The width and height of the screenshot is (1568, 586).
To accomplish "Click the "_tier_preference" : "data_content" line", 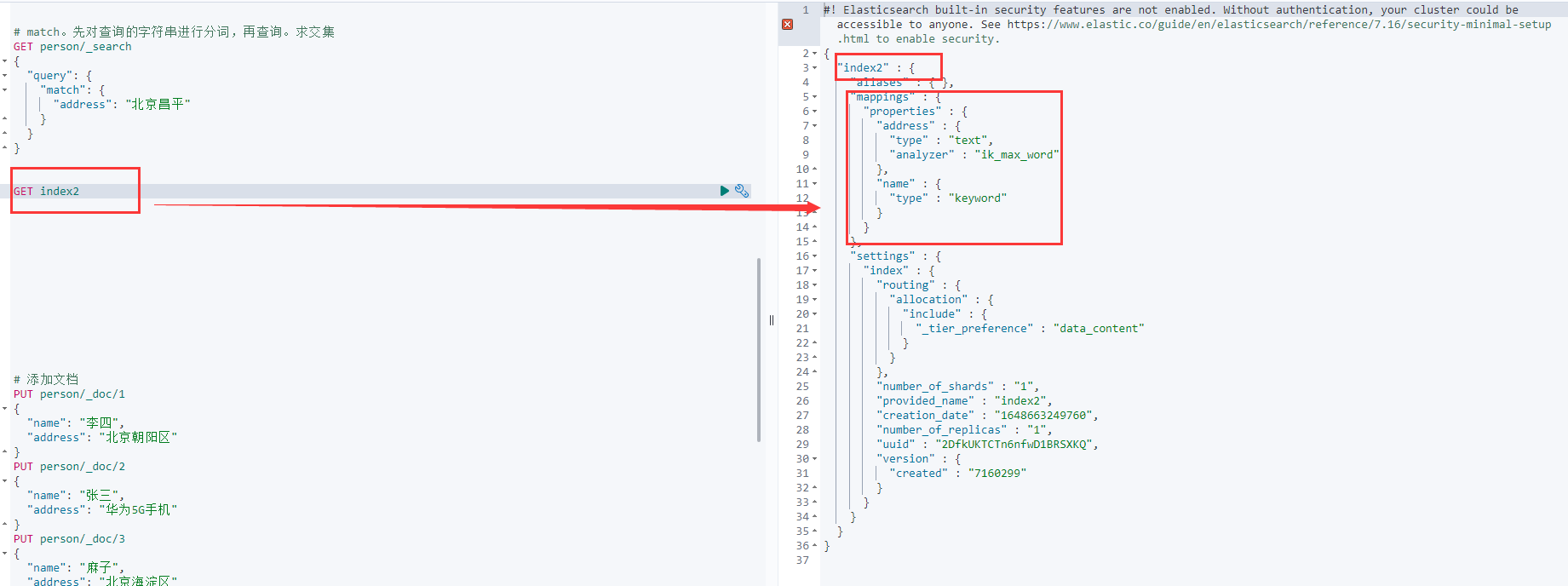I will [x=1030, y=328].
